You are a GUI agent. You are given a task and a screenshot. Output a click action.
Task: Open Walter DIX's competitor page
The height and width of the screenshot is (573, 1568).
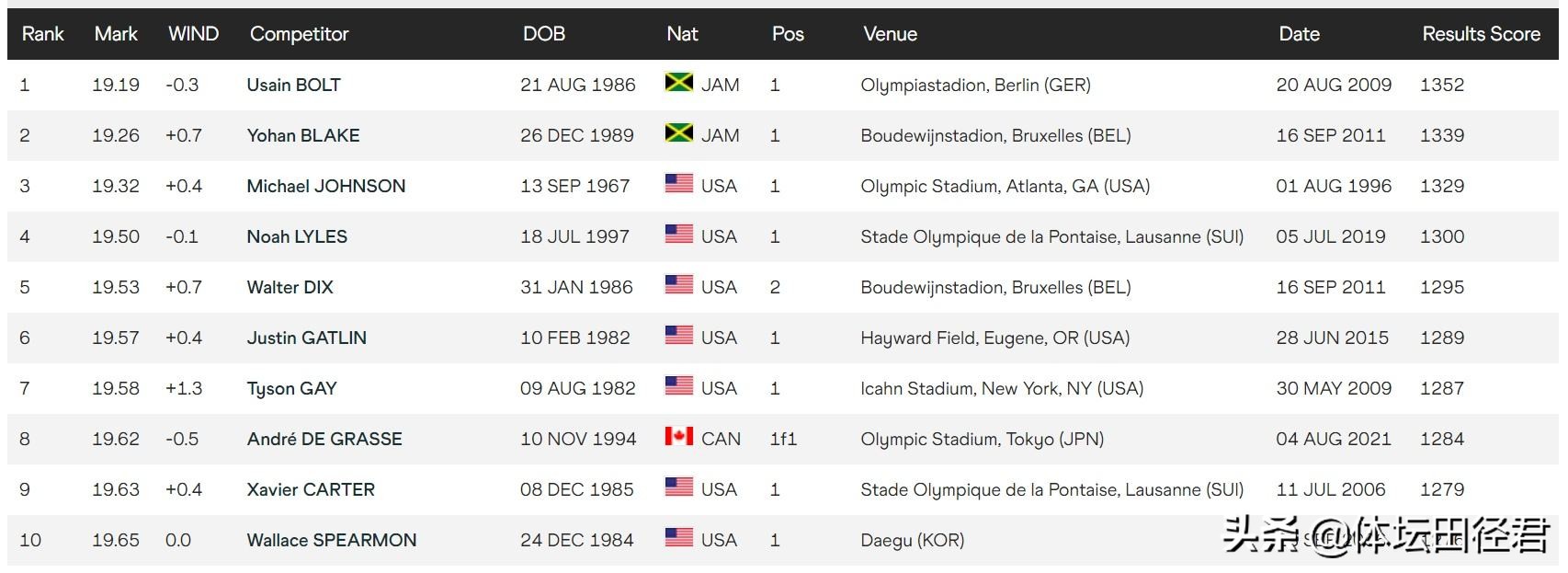[290, 287]
